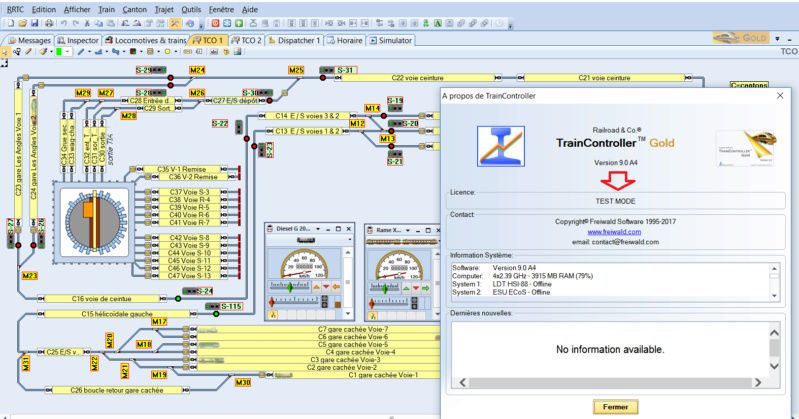Click the locomotive icon in Diesel G 20 window
Image resolution: width=799 pixels, height=419 pixels.
305,240
